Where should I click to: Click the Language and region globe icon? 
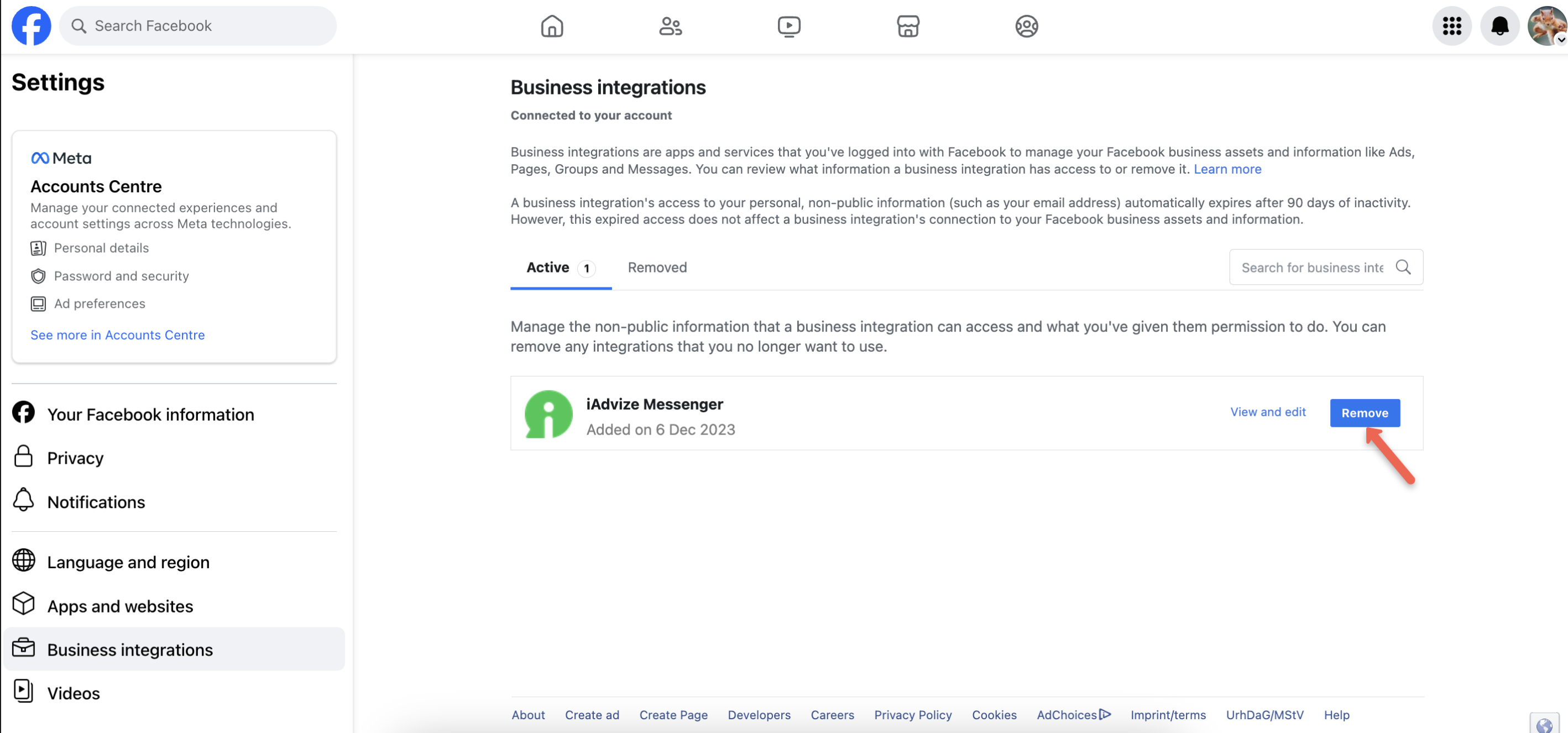click(23, 561)
